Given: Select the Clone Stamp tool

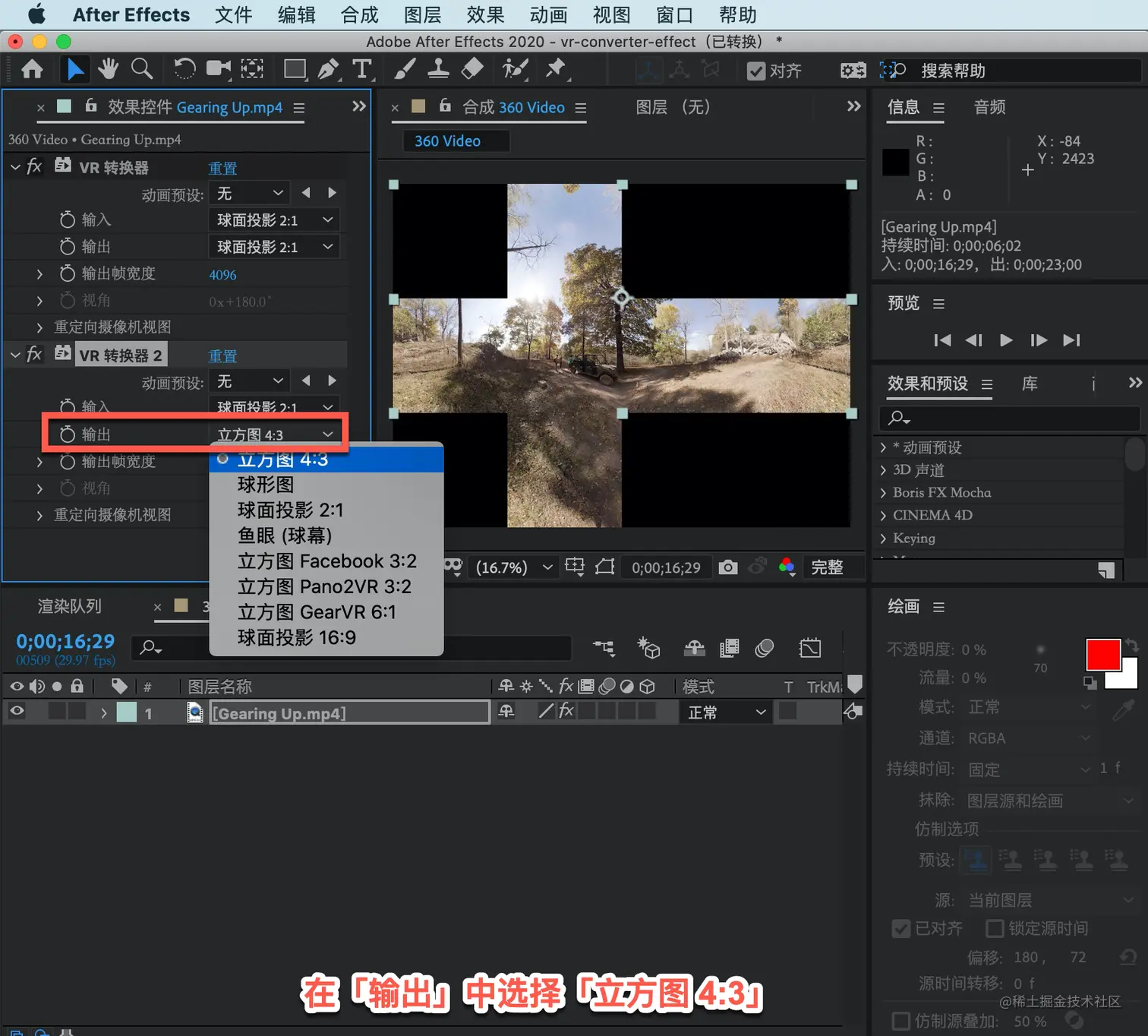Looking at the screenshot, I should point(438,69).
